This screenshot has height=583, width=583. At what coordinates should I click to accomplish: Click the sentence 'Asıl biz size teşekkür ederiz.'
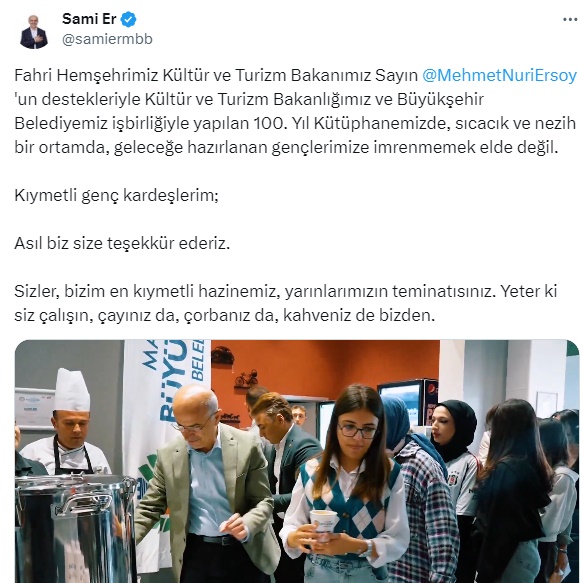(122, 243)
